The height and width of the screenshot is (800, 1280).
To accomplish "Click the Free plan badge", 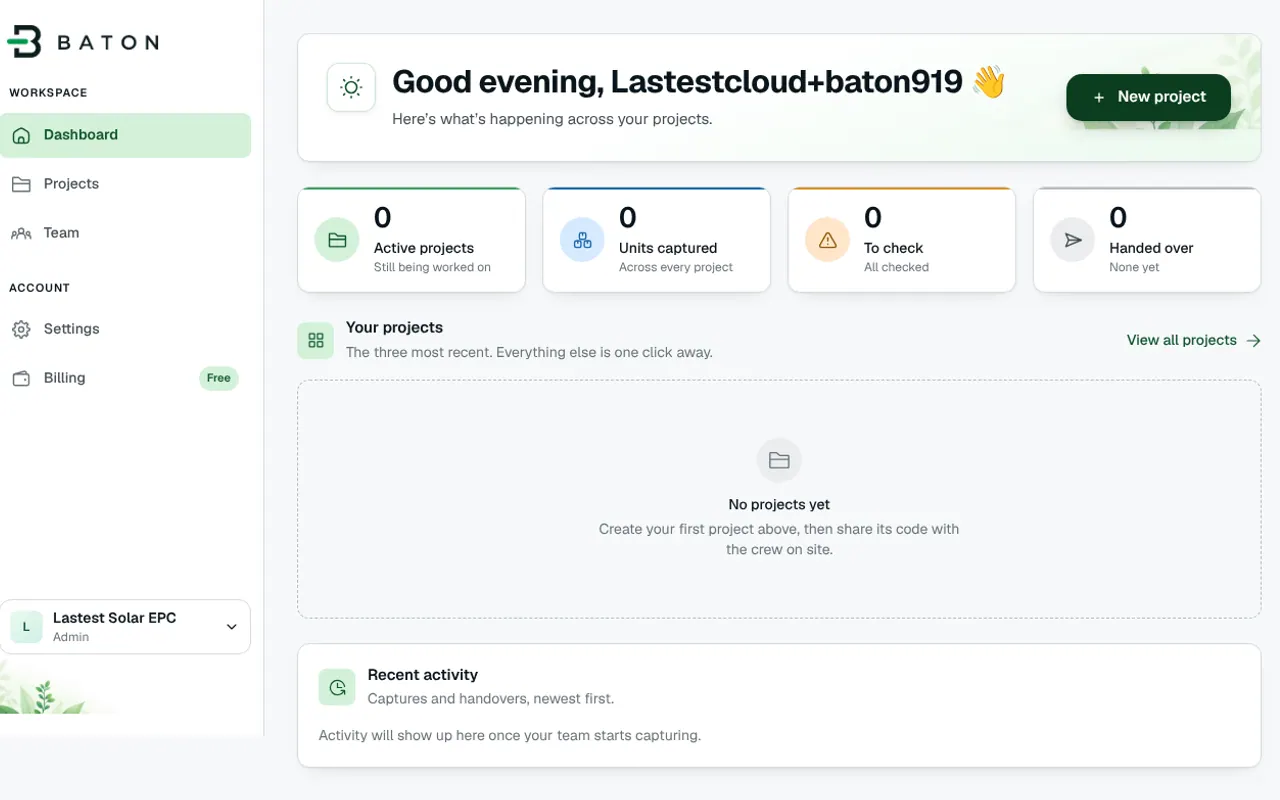I will pyautogui.click(x=219, y=378).
